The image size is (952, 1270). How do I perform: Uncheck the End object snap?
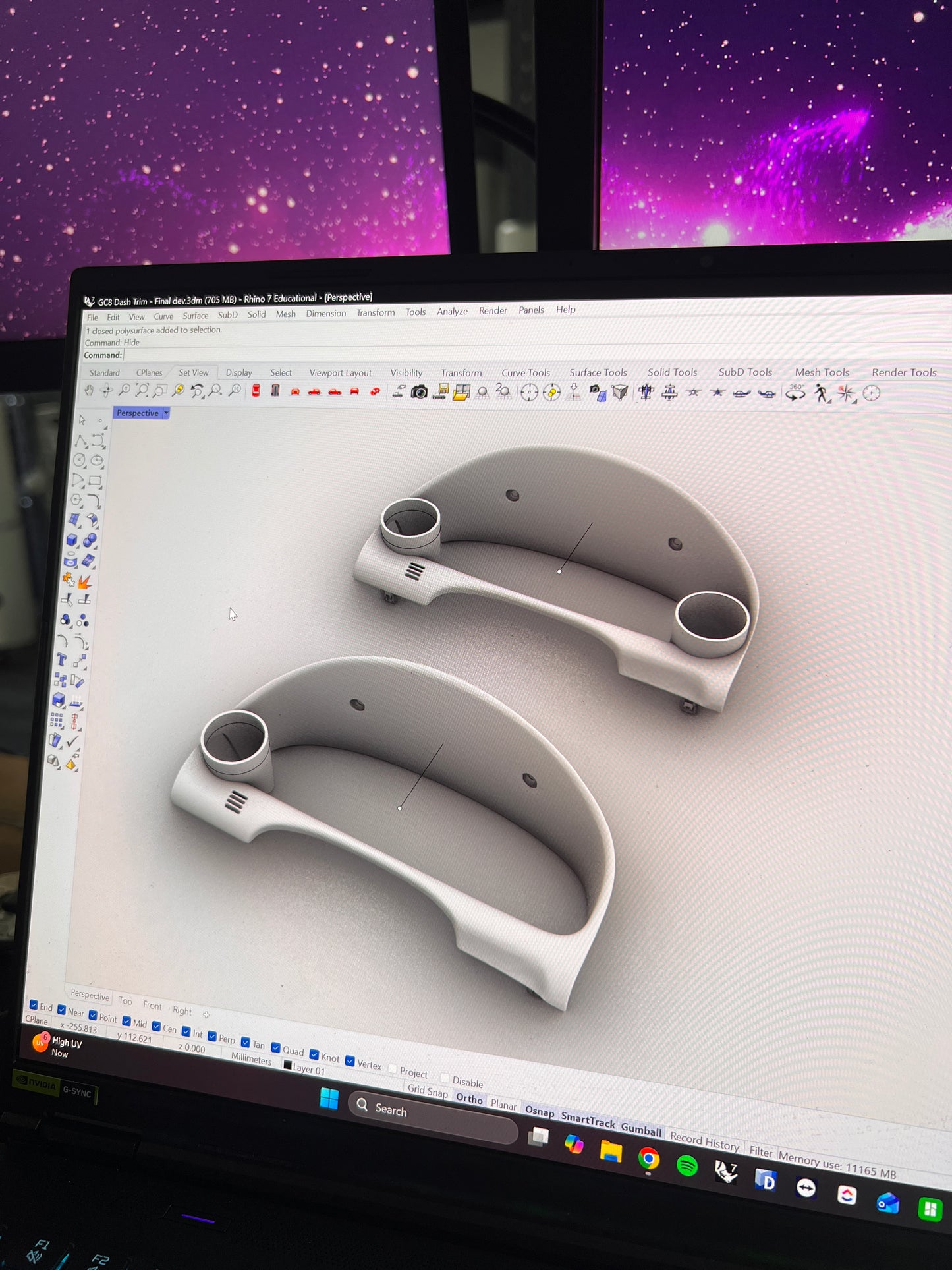tap(34, 1004)
